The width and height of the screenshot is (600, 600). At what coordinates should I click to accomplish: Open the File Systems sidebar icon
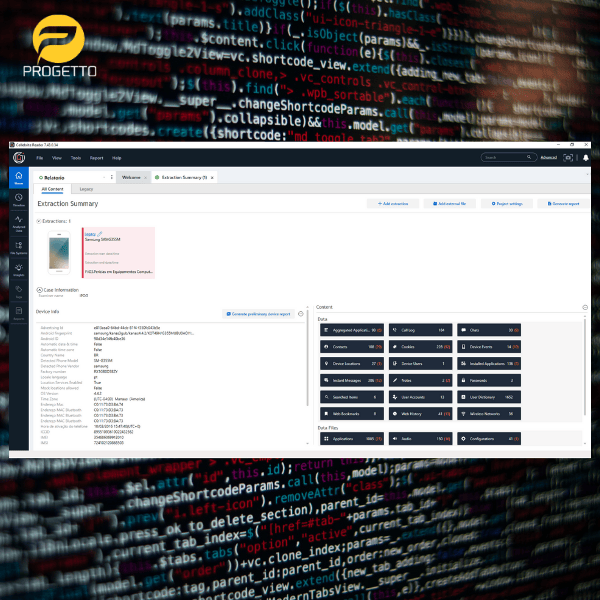[x=19, y=246]
